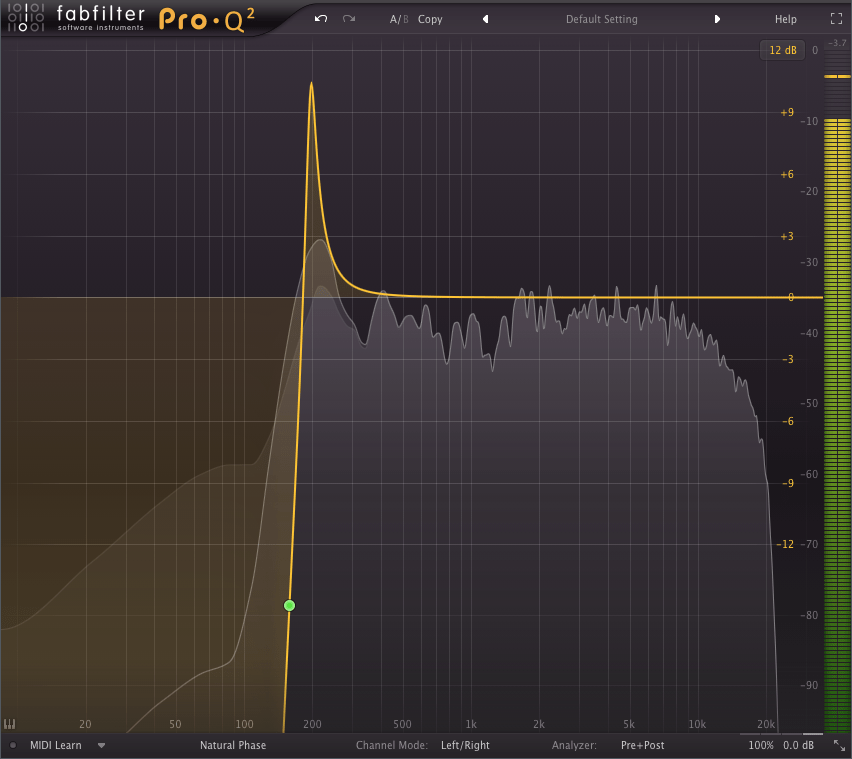Click the Undo arrow icon
This screenshot has height=759, width=852.
click(x=321, y=19)
